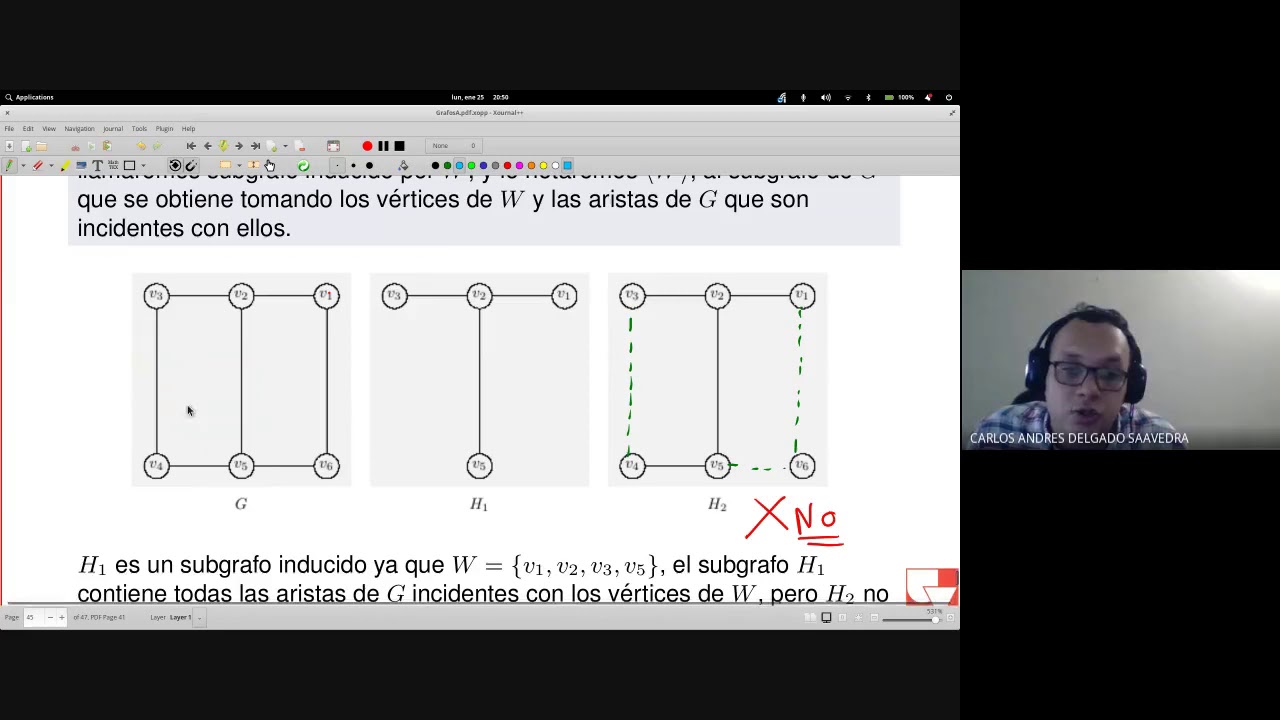Click the Paste clipboard icon

[x=107, y=146]
